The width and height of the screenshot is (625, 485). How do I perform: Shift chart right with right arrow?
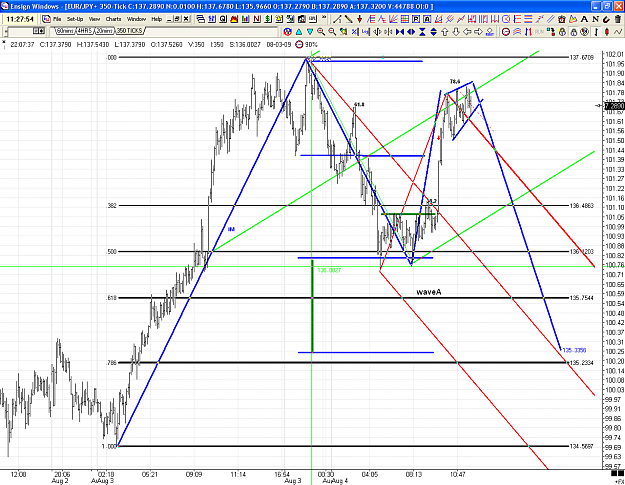[x=478, y=31]
